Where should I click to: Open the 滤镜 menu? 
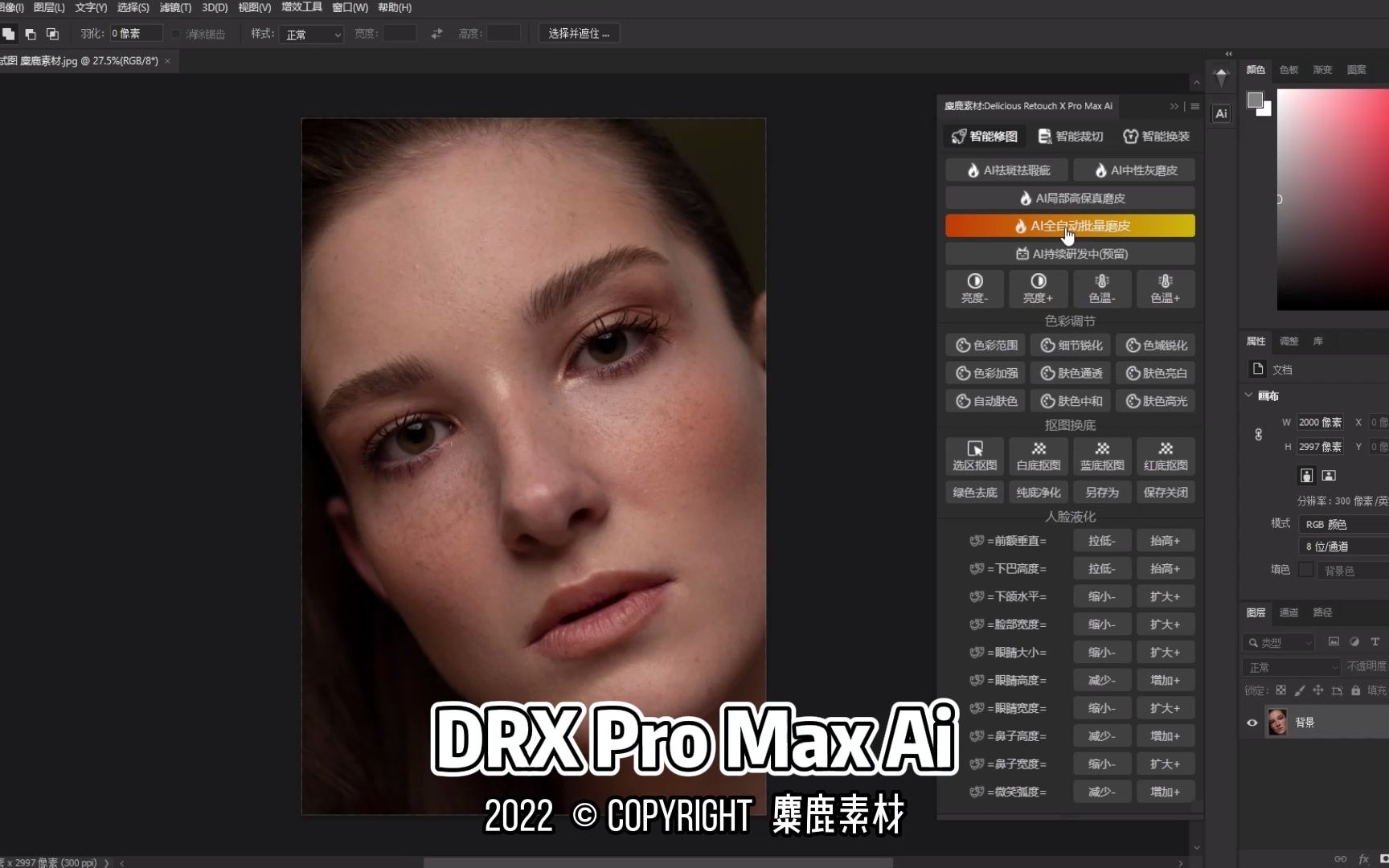[174, 7]
